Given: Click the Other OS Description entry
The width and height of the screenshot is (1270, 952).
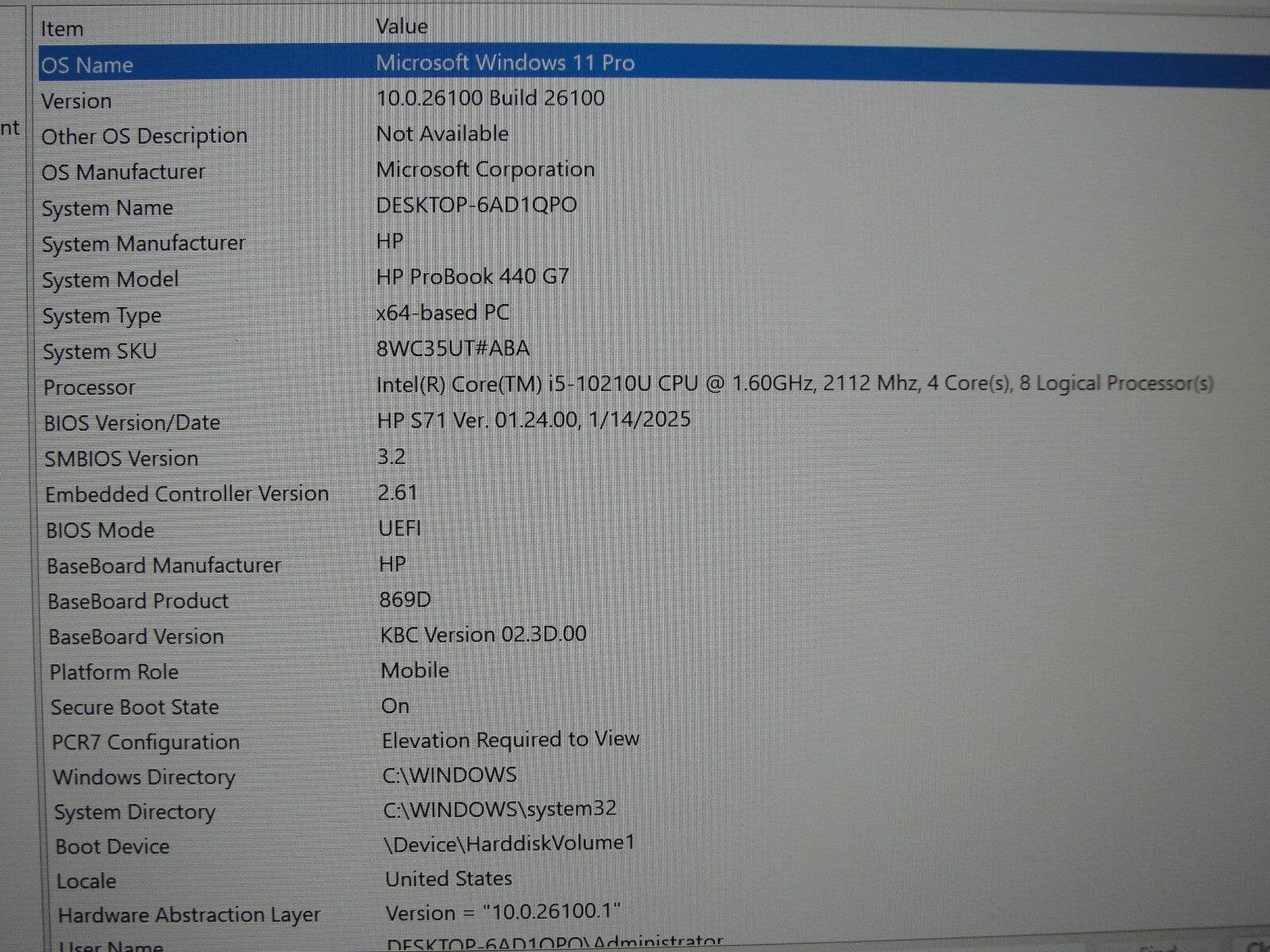Looking at the screenshot, I should [x=144, y=136].
